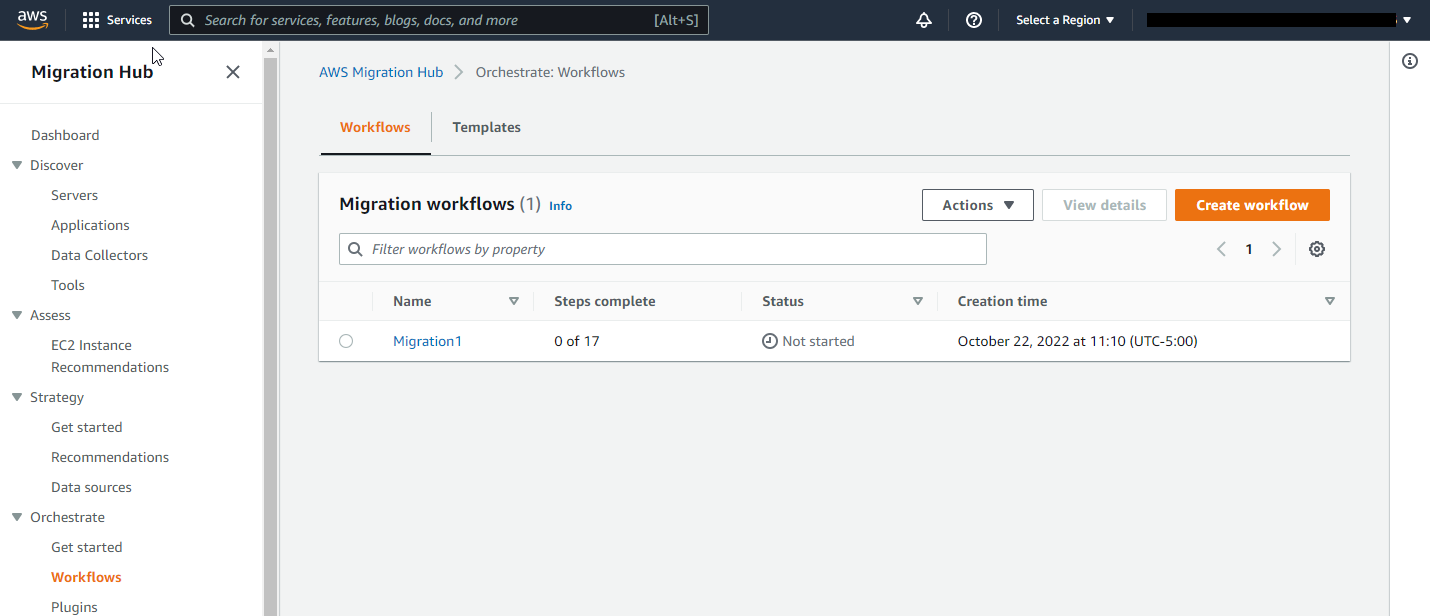Go to next page of workflows
The width and height of the screenshot is (1430, 616).
click(1276, 249)
